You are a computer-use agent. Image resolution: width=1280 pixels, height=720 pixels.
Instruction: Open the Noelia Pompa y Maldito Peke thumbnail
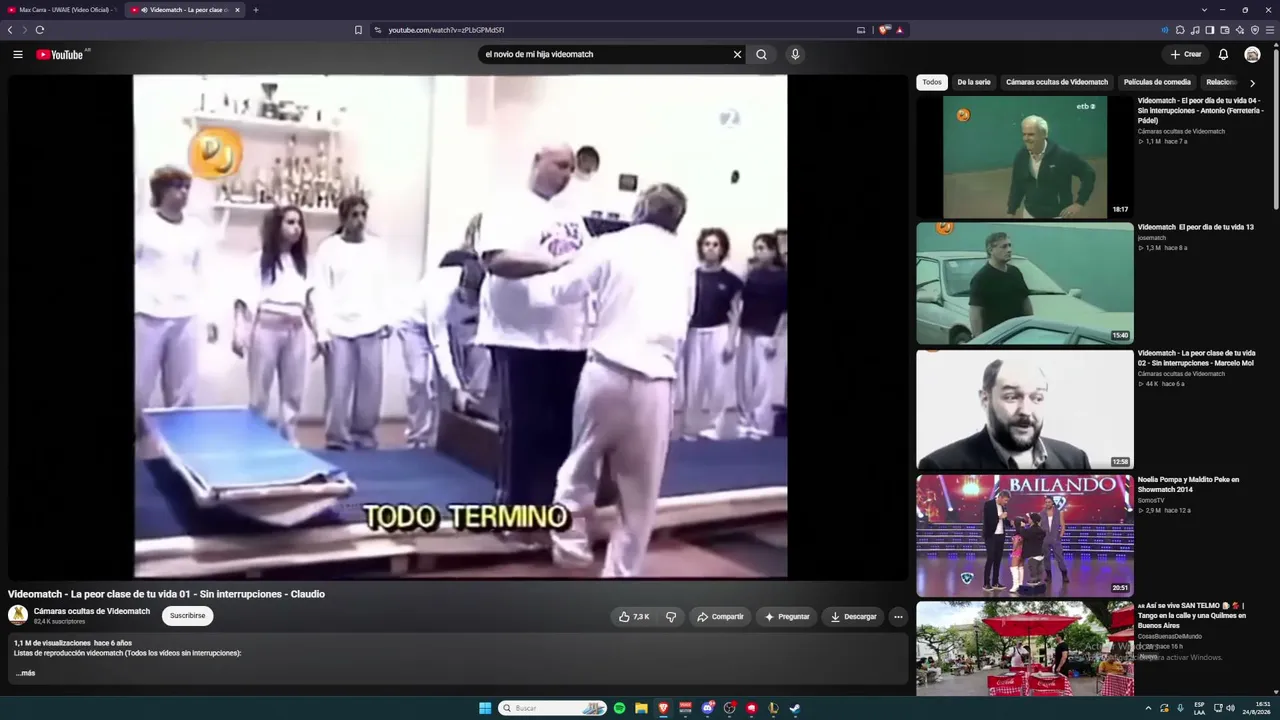pos(1025,536)
